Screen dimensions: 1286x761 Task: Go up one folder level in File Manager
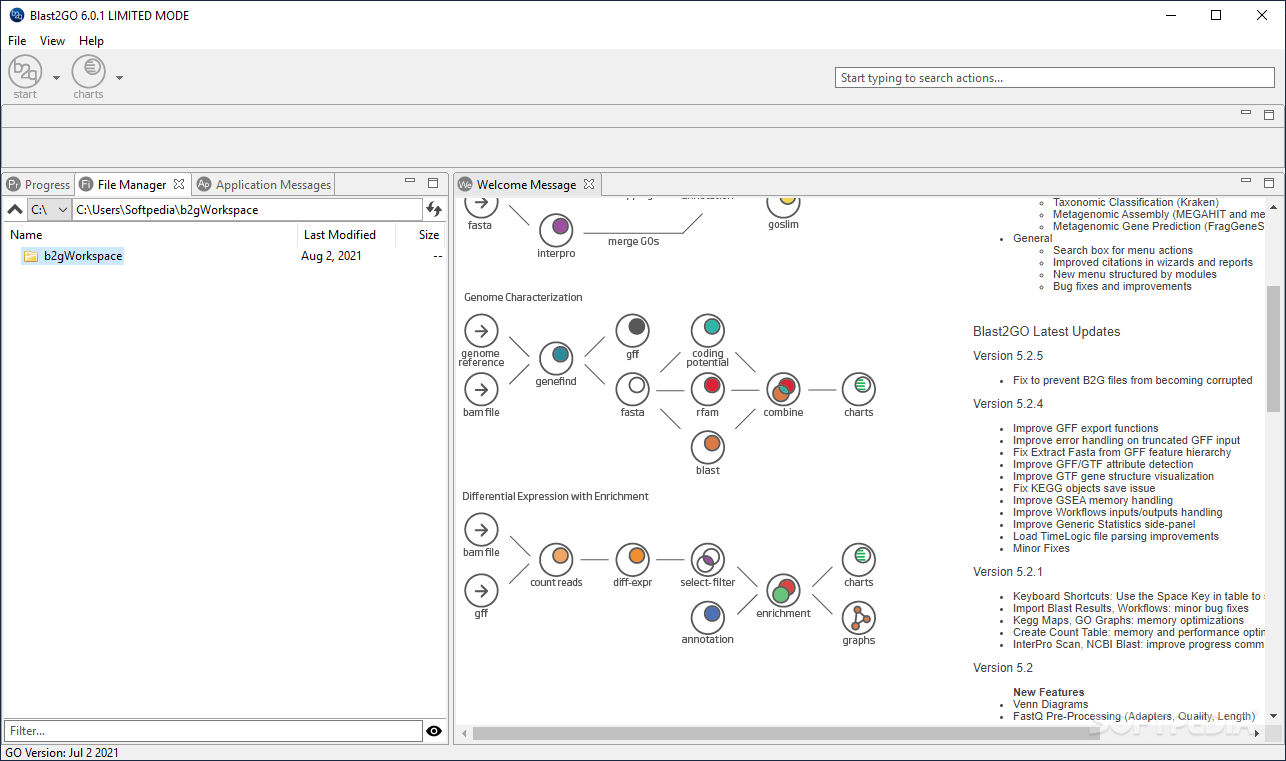point(15,210)
